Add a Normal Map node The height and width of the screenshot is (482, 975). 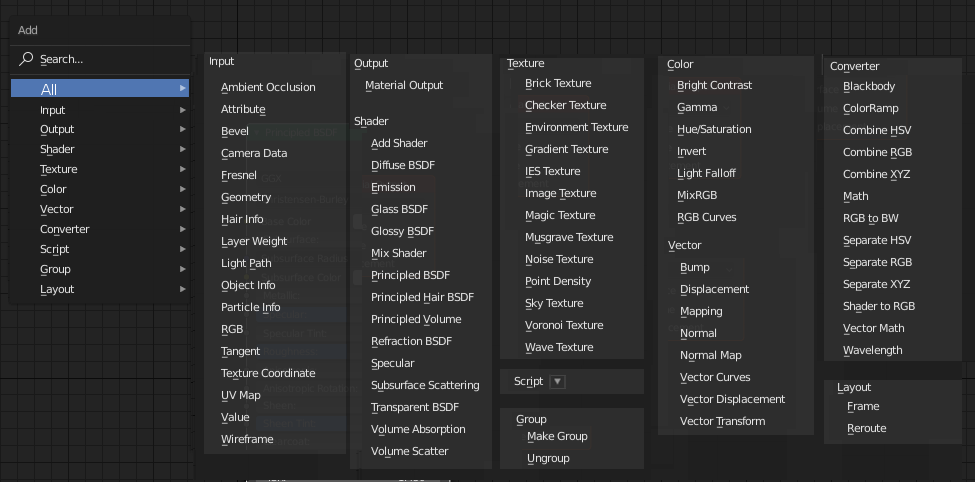click(711, 355)
